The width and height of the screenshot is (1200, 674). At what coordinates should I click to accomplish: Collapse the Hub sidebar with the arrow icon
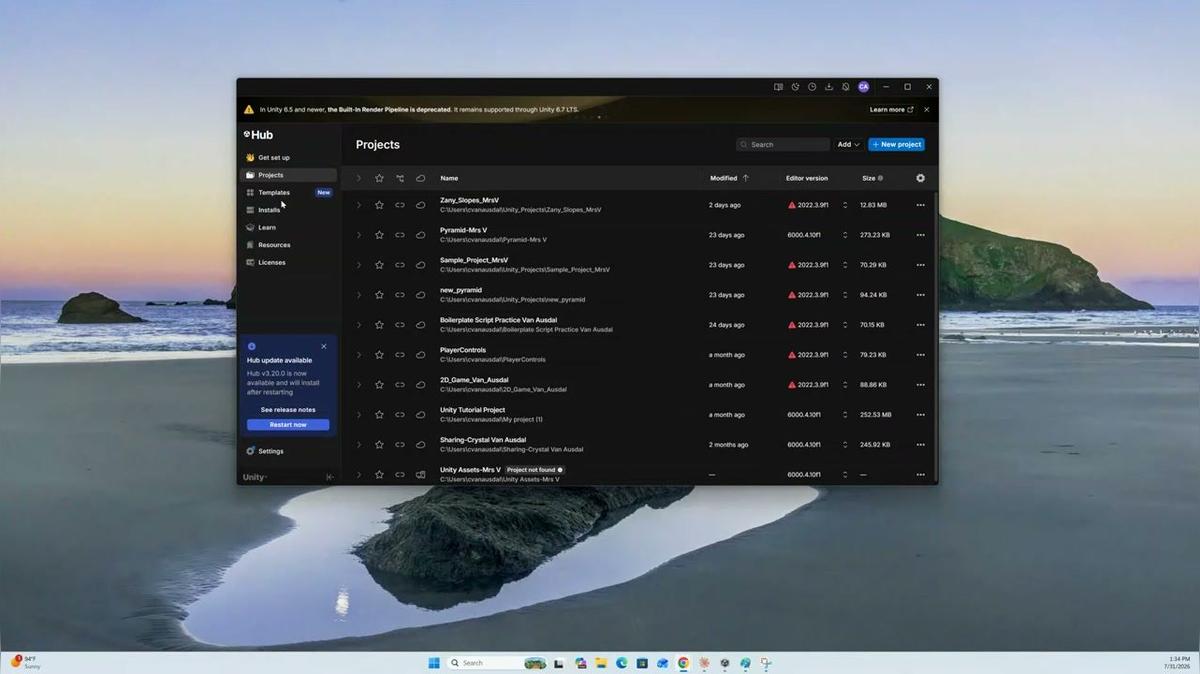click(330, 477)
